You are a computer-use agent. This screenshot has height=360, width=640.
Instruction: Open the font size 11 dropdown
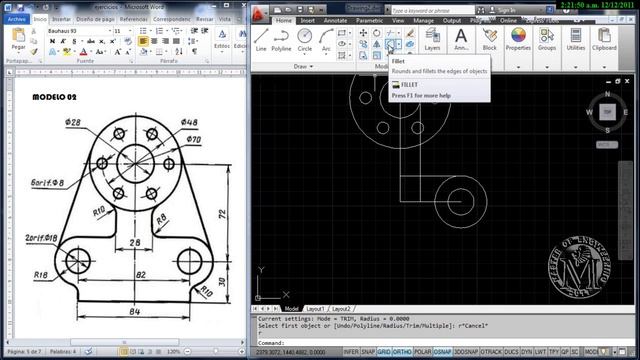130,31
